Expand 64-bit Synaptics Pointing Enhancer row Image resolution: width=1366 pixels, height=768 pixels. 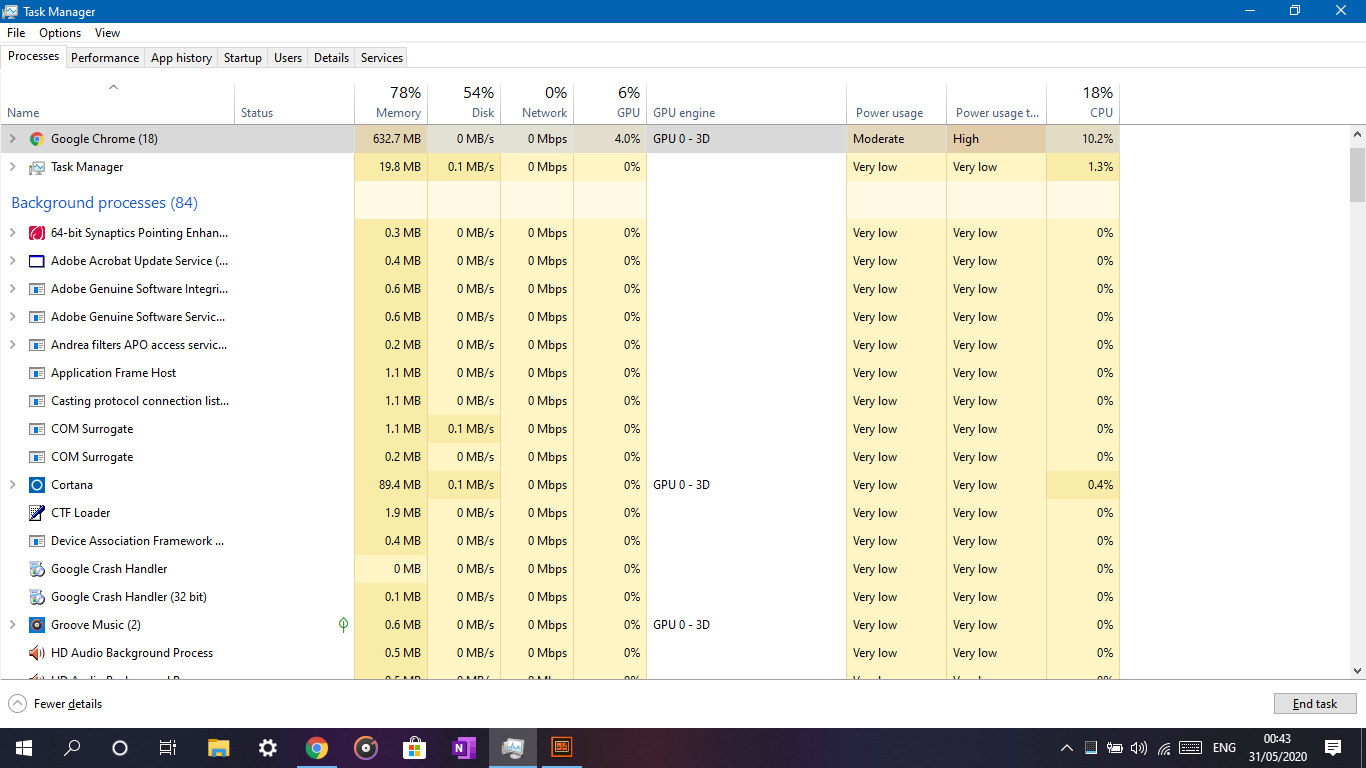pyautogui.click(x=13, y=233)
